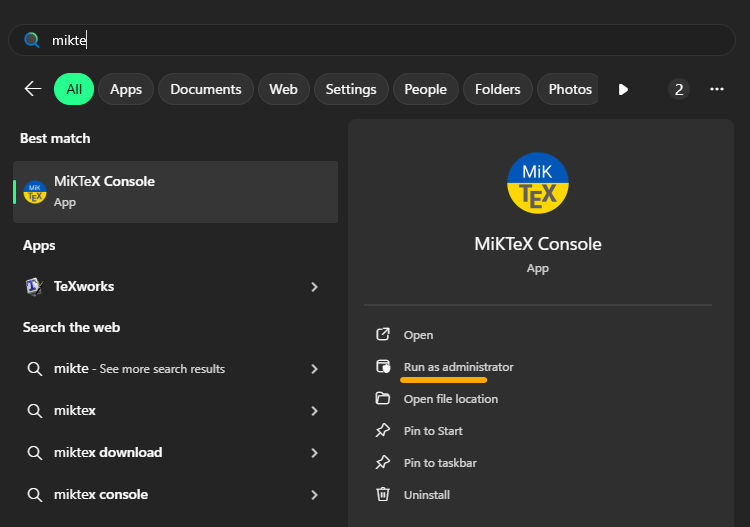This screenshot has width=750, height=527.
Task: Select the All filter tab
Action: 74,89
